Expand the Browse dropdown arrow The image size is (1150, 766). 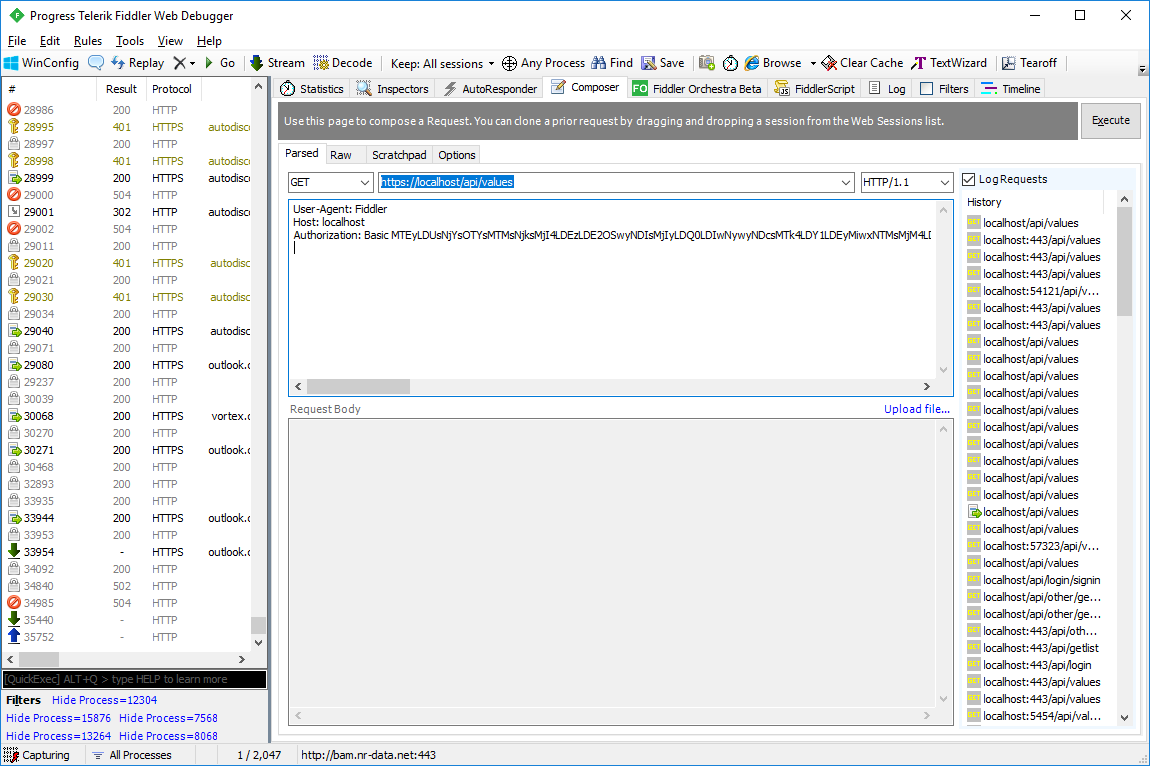coord(813,64)
